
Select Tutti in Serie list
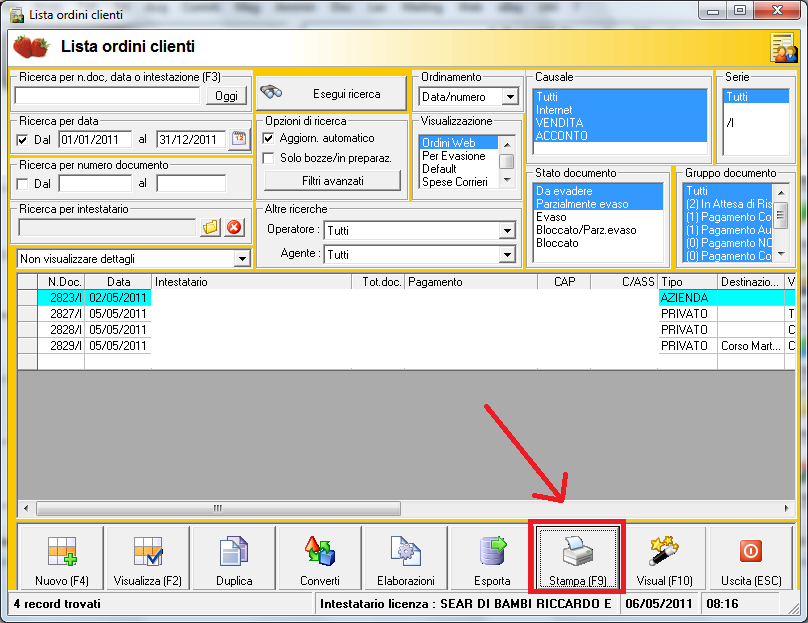coord(756,97)
